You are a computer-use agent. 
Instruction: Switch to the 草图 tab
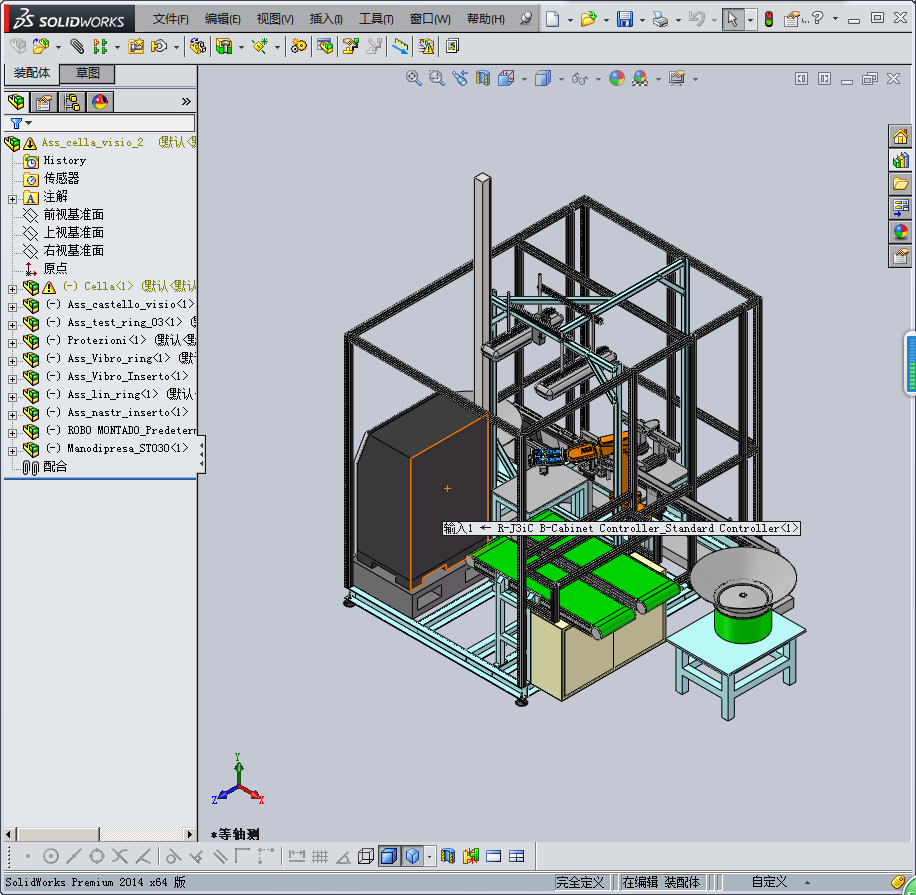click(x=87, y=74)
